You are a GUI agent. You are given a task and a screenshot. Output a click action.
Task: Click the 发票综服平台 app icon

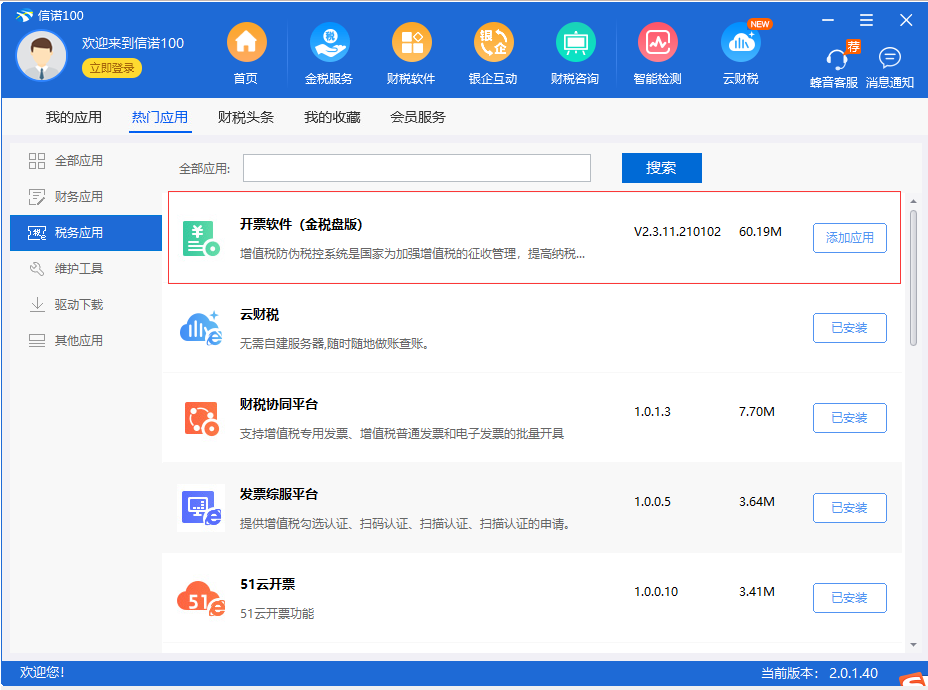click(201, 508)
